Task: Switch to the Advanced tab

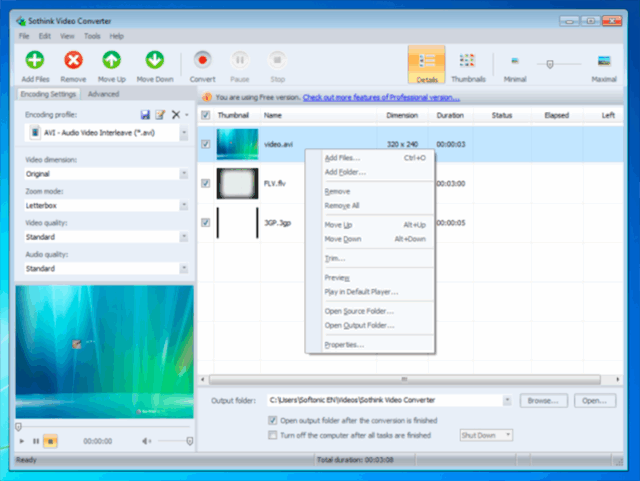Action: point(103,94)
